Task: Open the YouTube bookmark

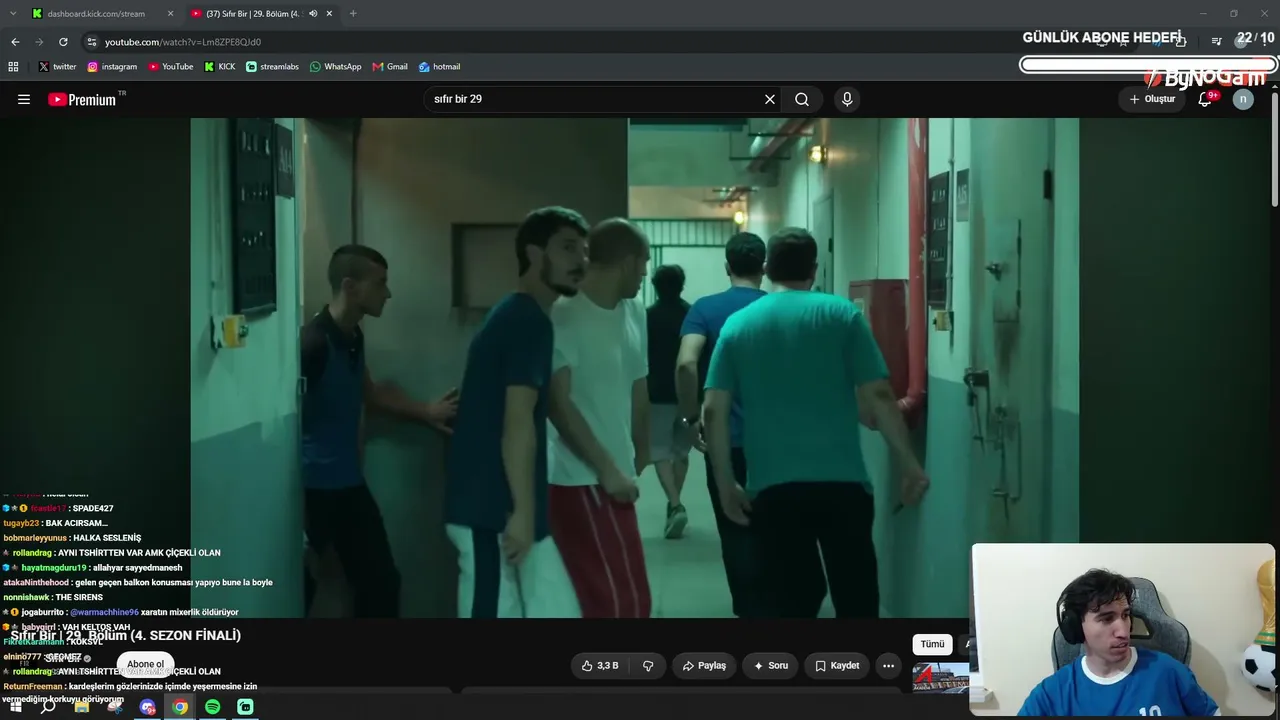Action: coord(171,67)
